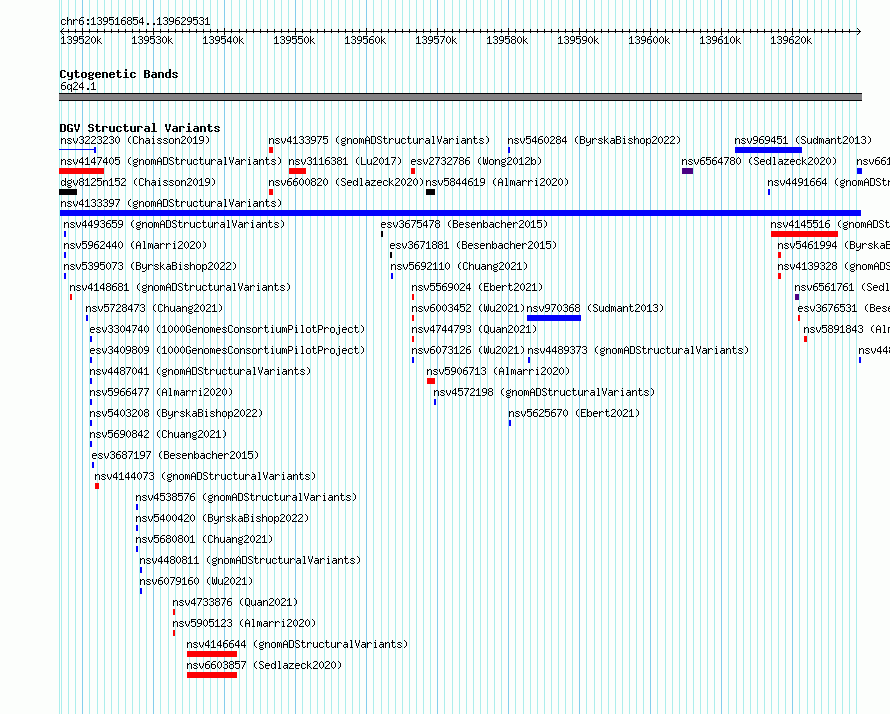Click nsv4538576 gnomAD variant label
The width and height of the screenshot is (890, 714).
(246, 497)
